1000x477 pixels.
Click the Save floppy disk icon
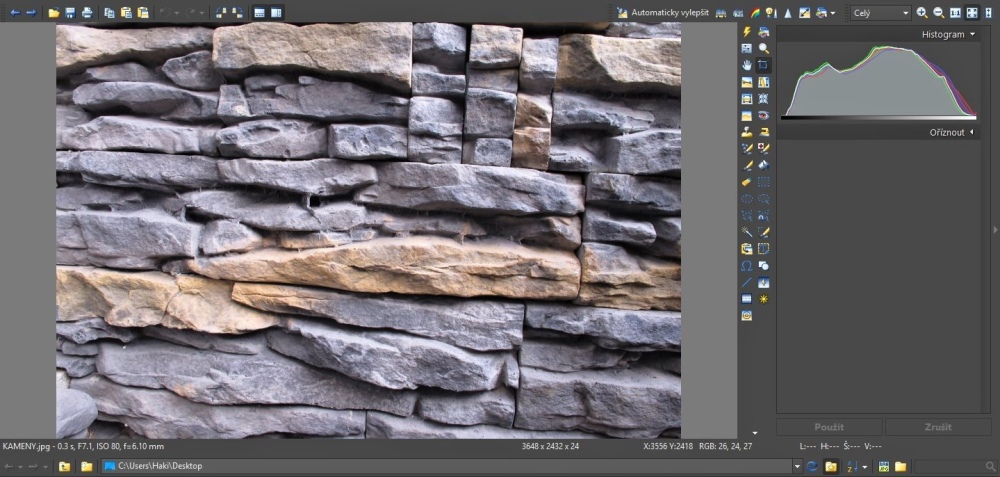70,13
